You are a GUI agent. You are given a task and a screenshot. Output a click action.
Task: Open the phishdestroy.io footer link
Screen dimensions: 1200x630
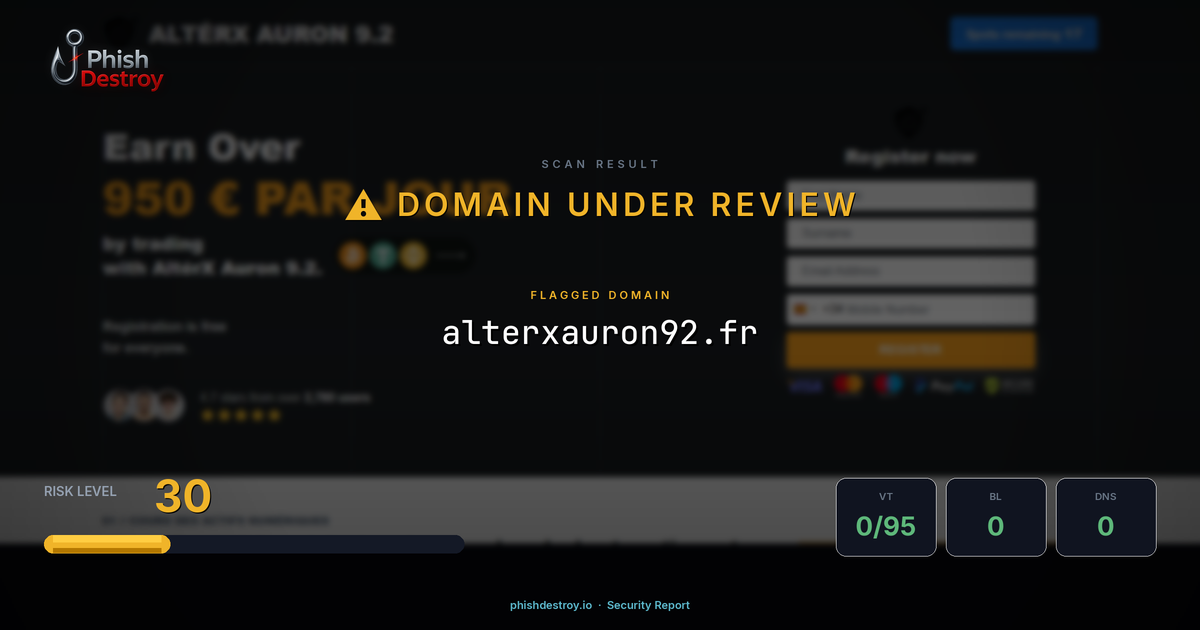click(x=551, y=605)
